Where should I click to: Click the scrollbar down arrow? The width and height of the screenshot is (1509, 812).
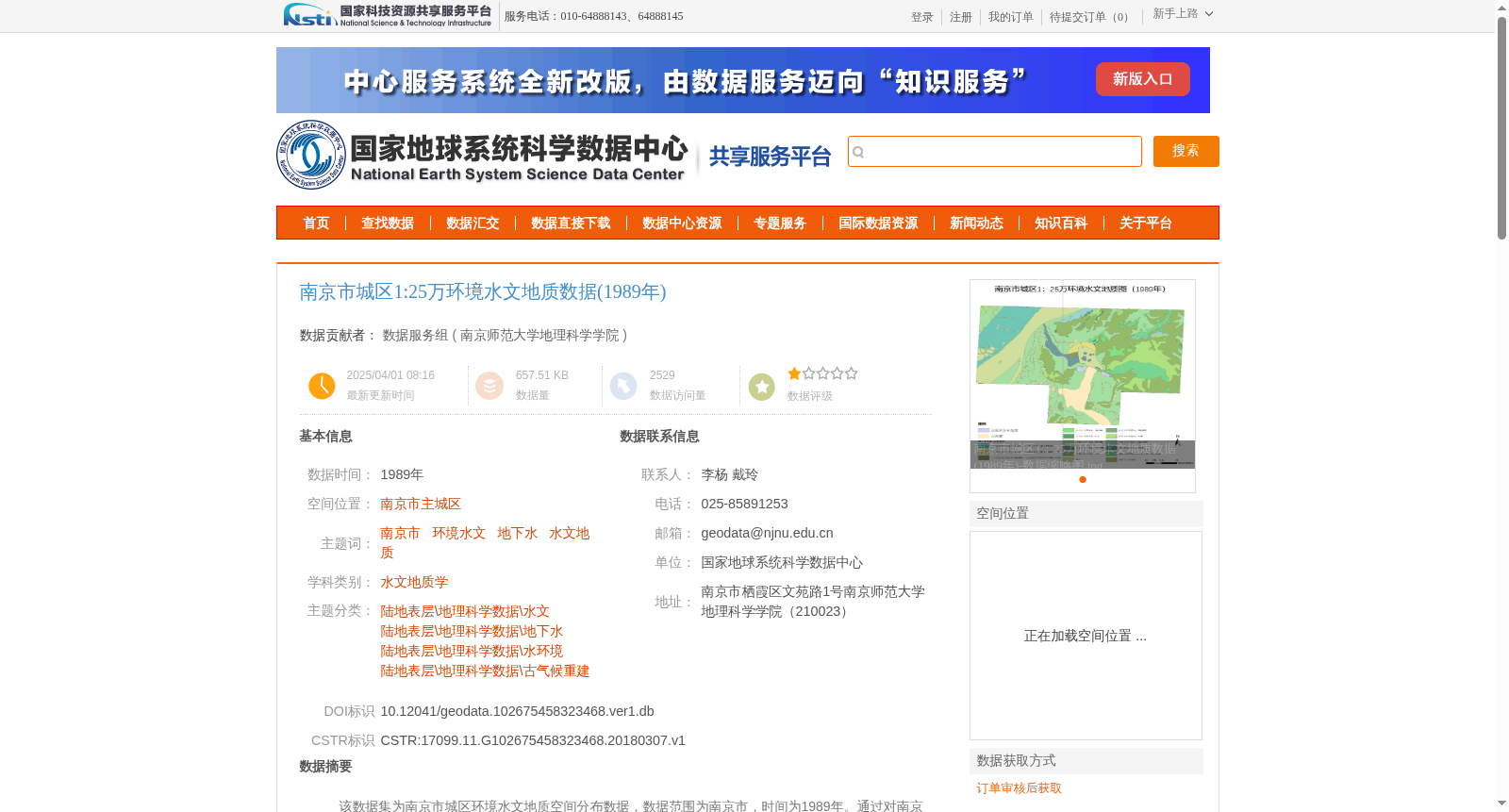(x=1501, y=804)
